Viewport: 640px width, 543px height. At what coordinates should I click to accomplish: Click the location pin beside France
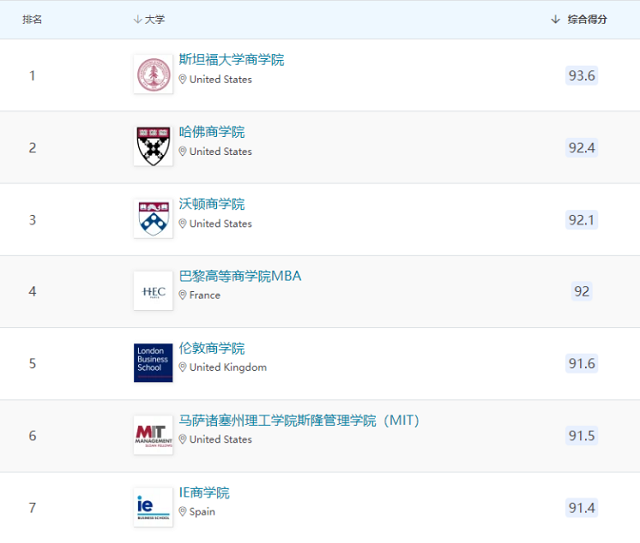pos(182,295)
